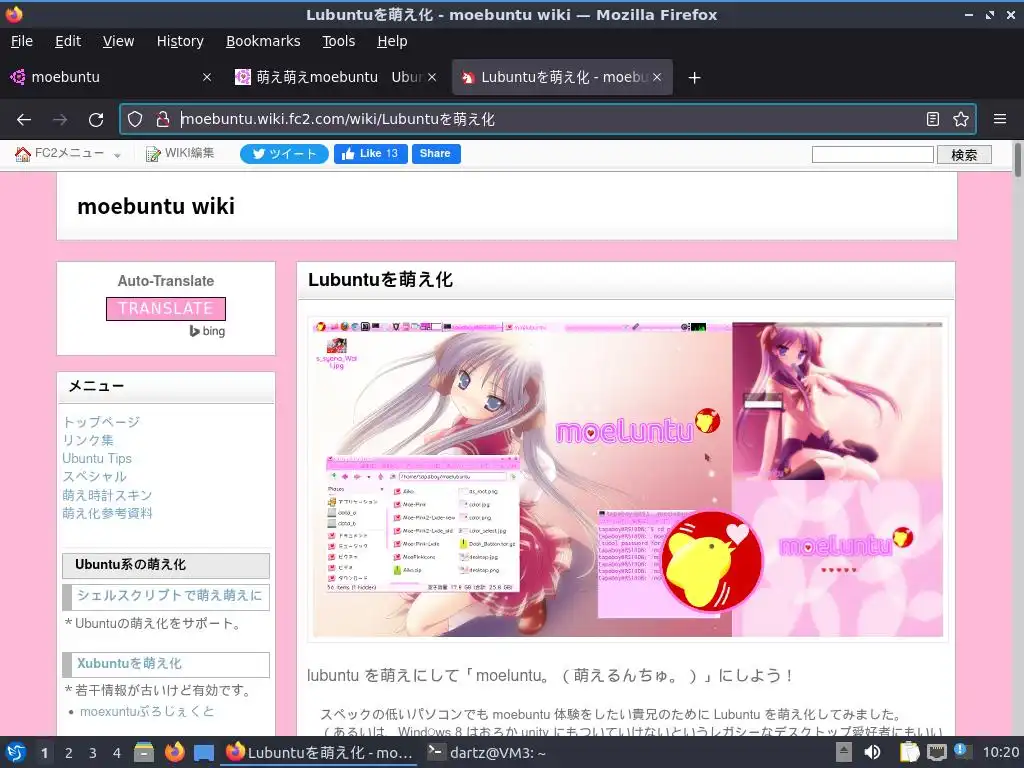Screen dimensions: 1024x768
Task: Click the Facebook Like 13 button
Action: point(370,153)
